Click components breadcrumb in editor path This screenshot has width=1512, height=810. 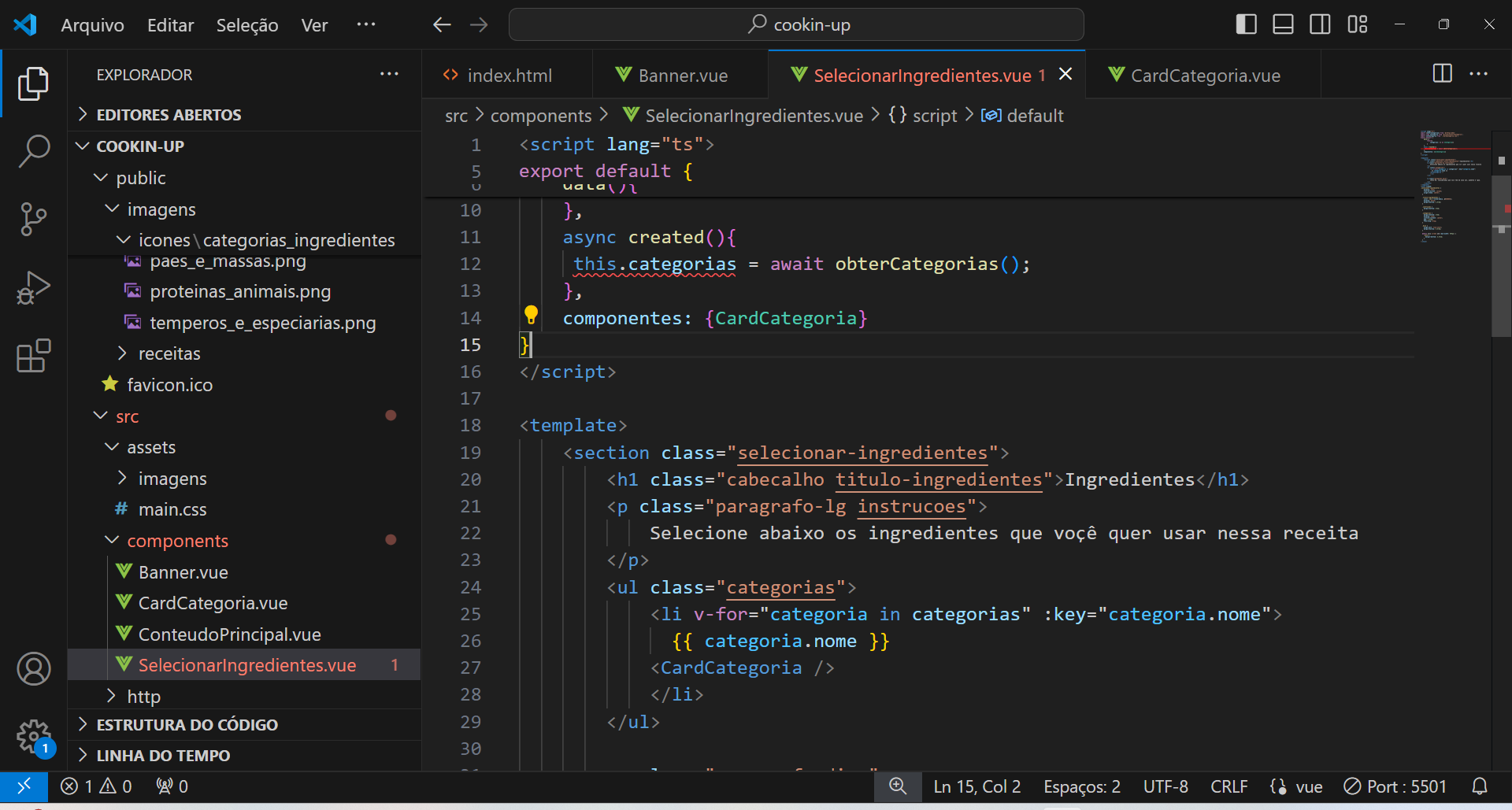point(541,116)
